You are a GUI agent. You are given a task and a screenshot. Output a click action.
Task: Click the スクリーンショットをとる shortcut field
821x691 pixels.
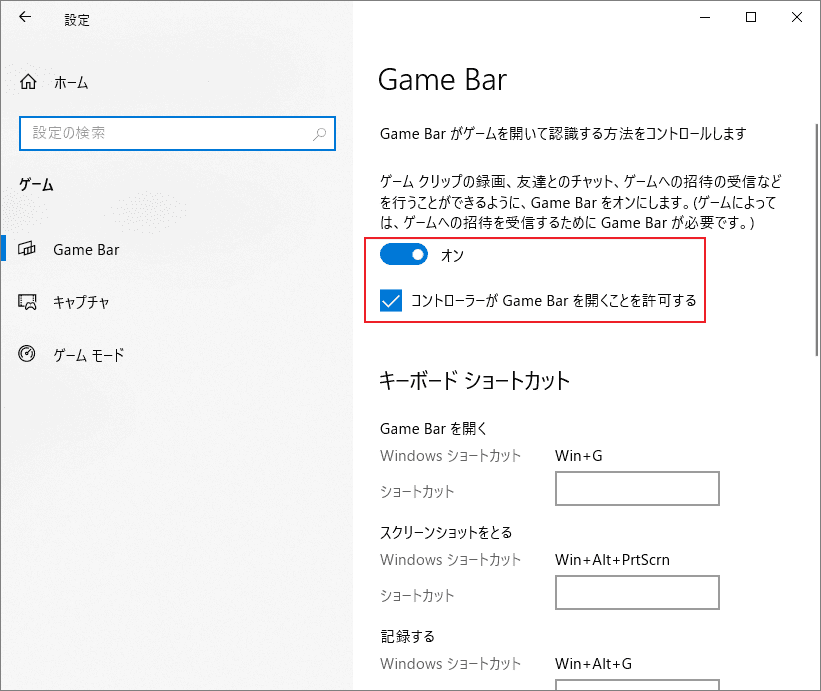(637, 592)
